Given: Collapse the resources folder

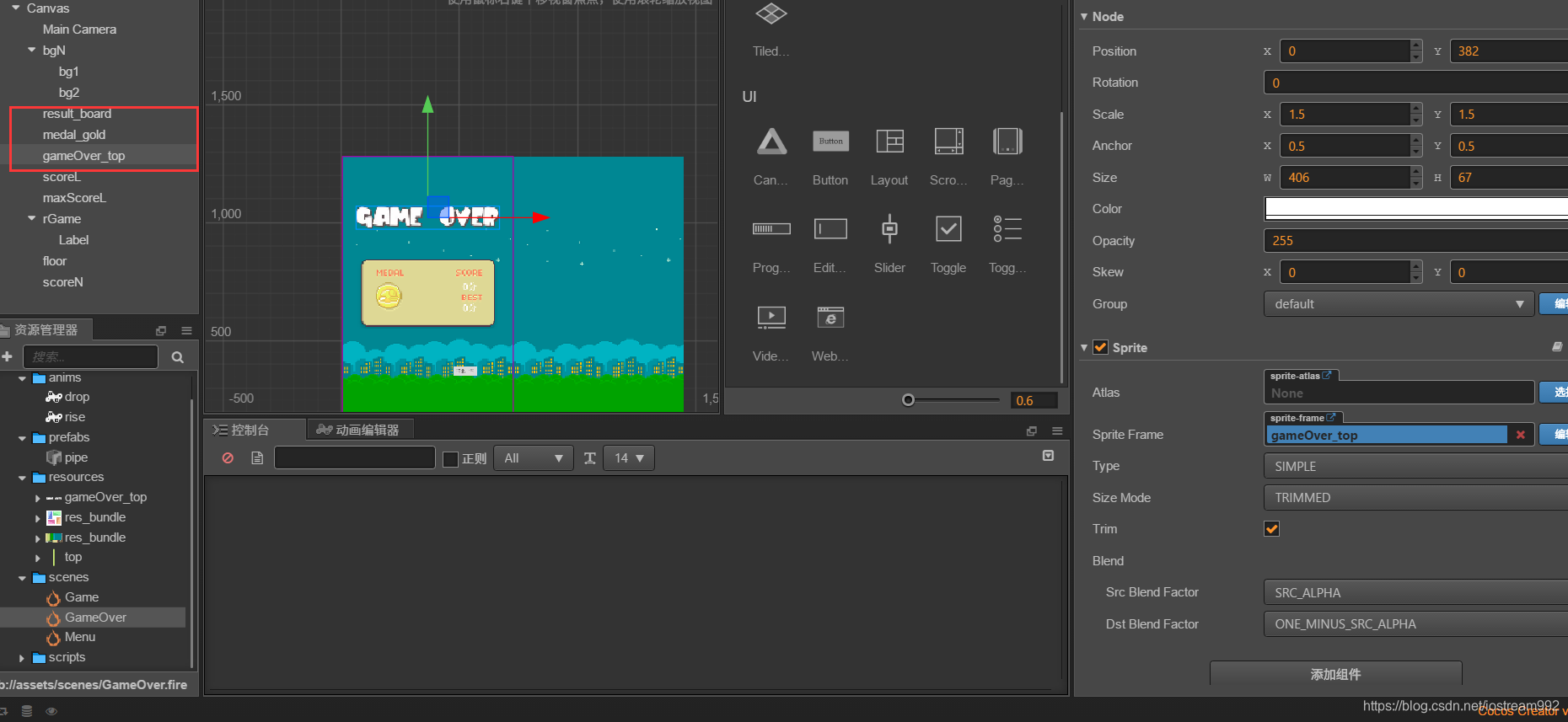Looking at the screenshot, I should click(22, 478).
